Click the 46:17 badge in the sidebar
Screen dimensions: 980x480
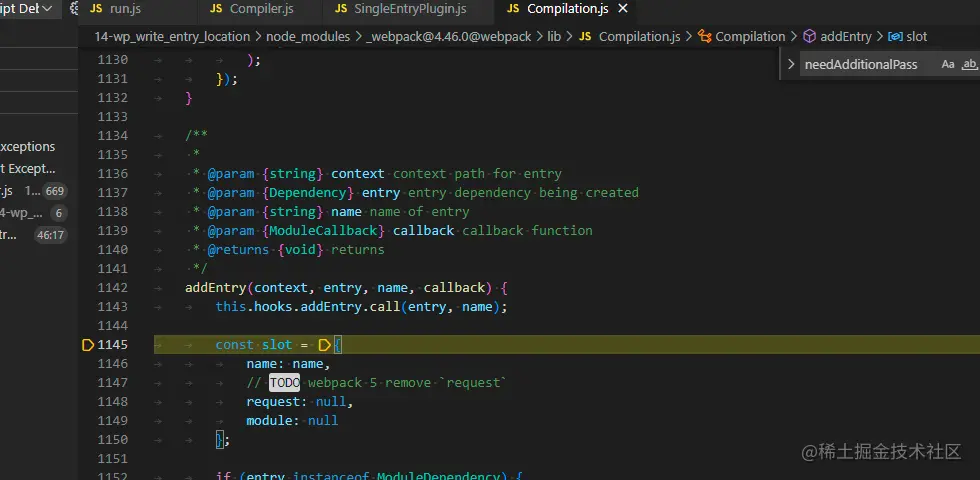pyautogui.click(x=51, y=235)
